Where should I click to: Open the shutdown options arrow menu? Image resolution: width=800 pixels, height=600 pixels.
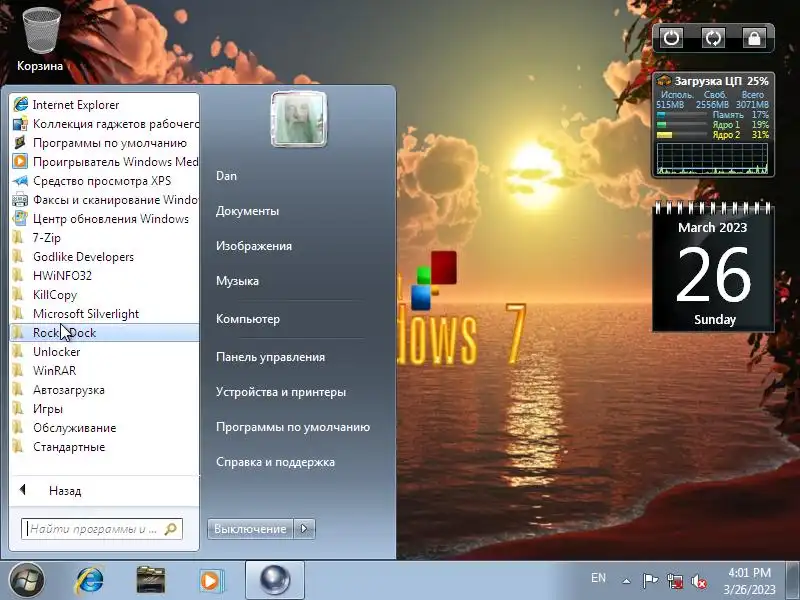[304, 529]
